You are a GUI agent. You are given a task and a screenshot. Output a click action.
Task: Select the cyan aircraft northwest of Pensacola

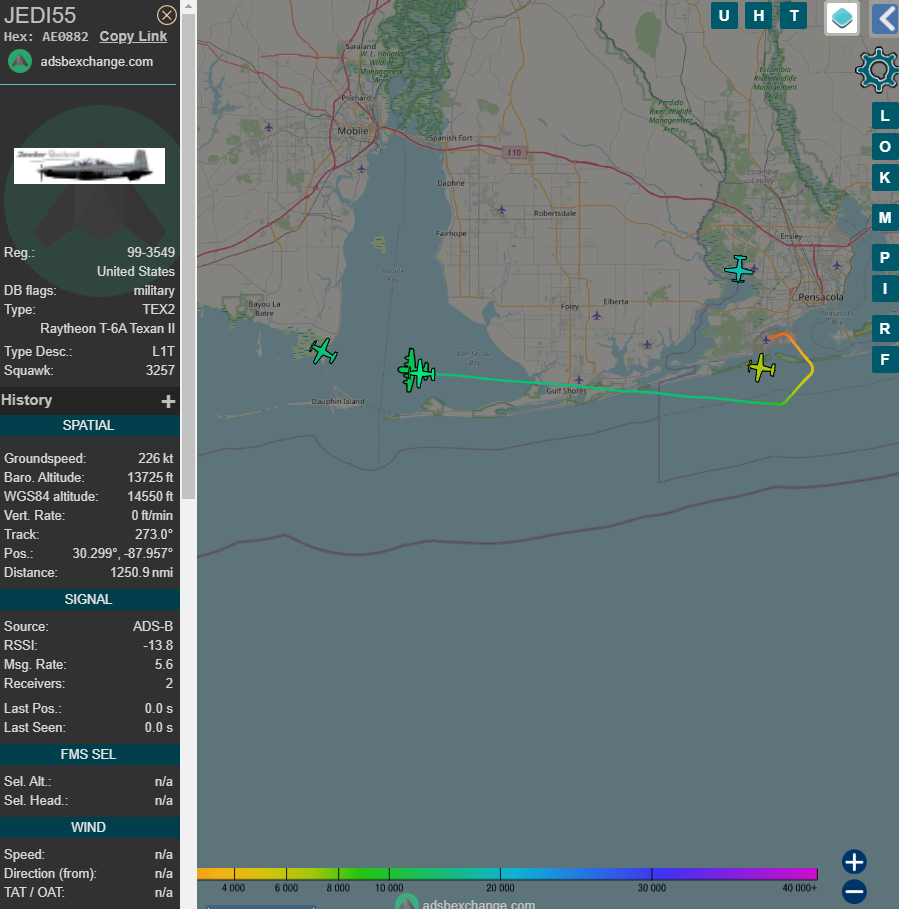[x=739, y=269]
